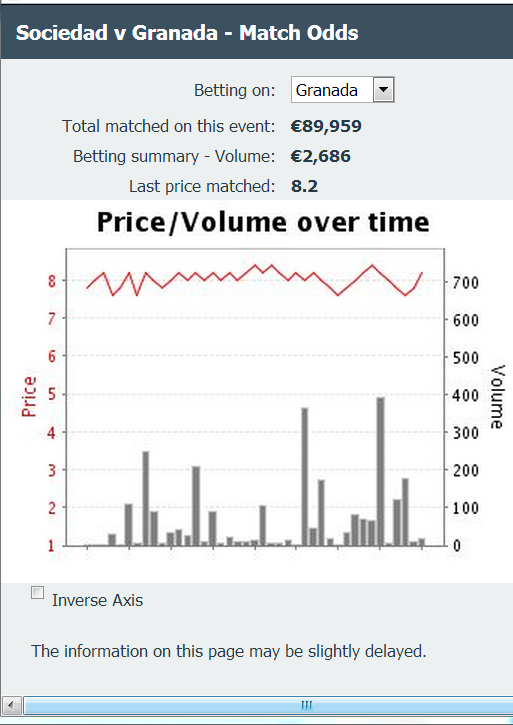Click the Volume axis label on right

pyautogui.click(x=496, y=397)
